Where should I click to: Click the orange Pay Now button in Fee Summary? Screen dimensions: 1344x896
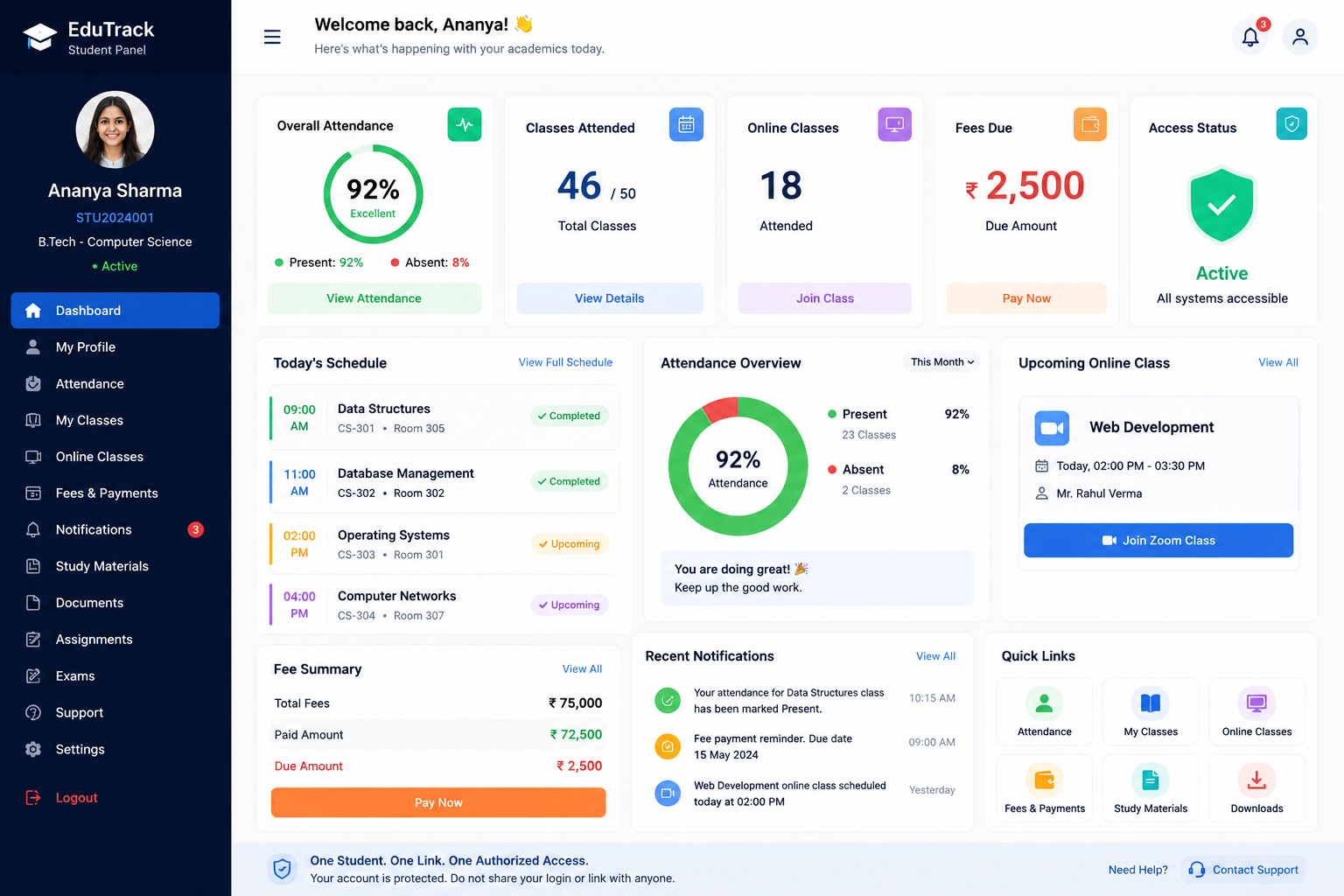[x=438, y=802]
